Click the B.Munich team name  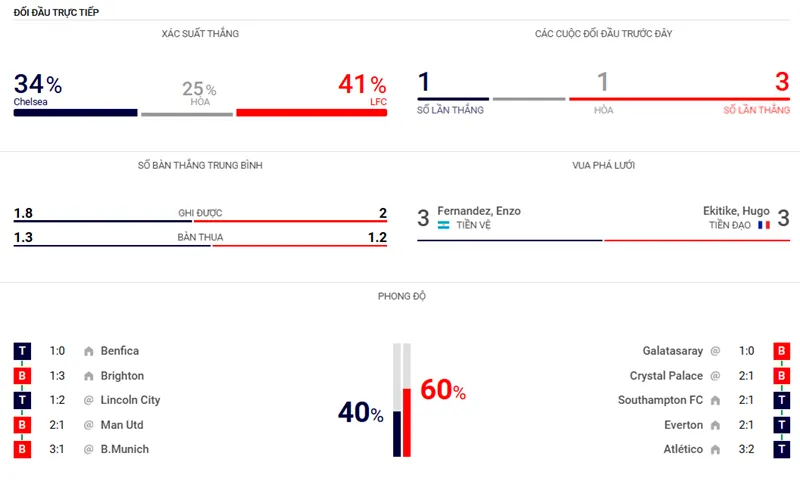coord(124,450)
